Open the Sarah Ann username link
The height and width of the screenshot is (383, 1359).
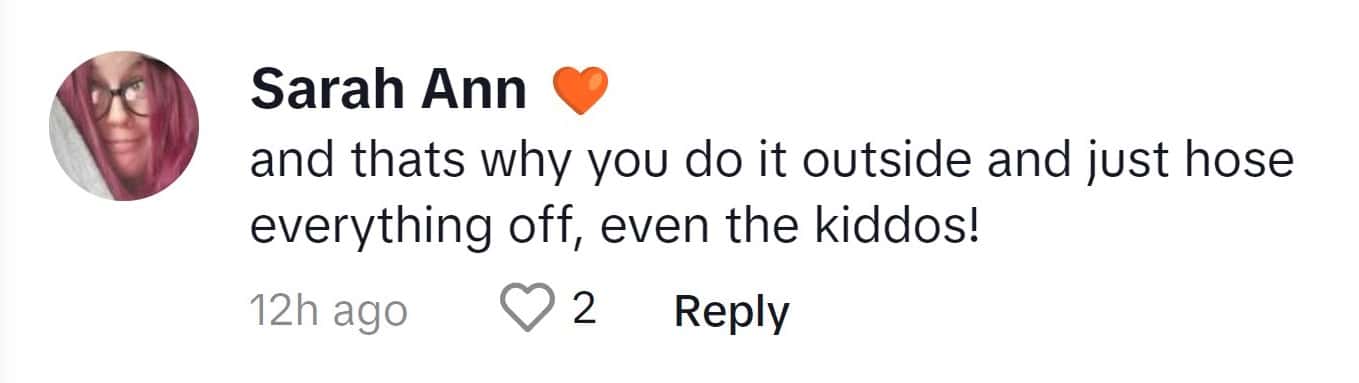tap(388, 90)
